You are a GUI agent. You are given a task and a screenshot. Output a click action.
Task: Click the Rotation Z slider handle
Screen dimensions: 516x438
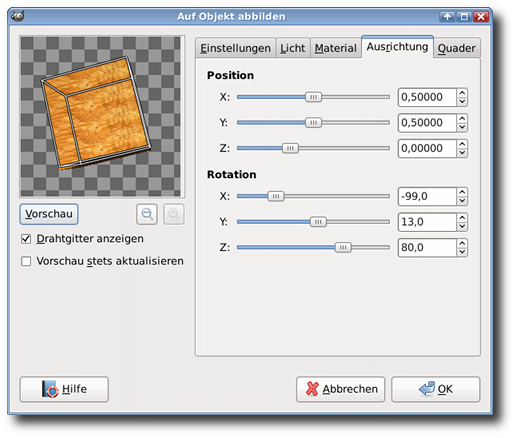(x=343, y=247)
